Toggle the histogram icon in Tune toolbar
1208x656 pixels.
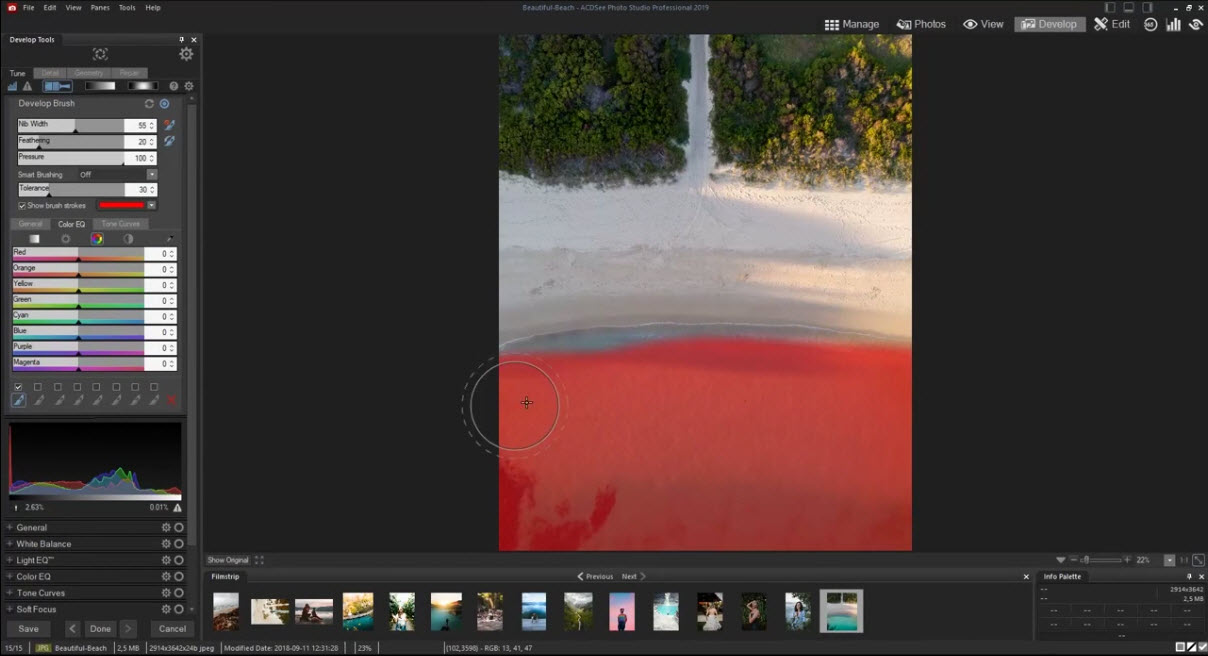tap(13, 87)
